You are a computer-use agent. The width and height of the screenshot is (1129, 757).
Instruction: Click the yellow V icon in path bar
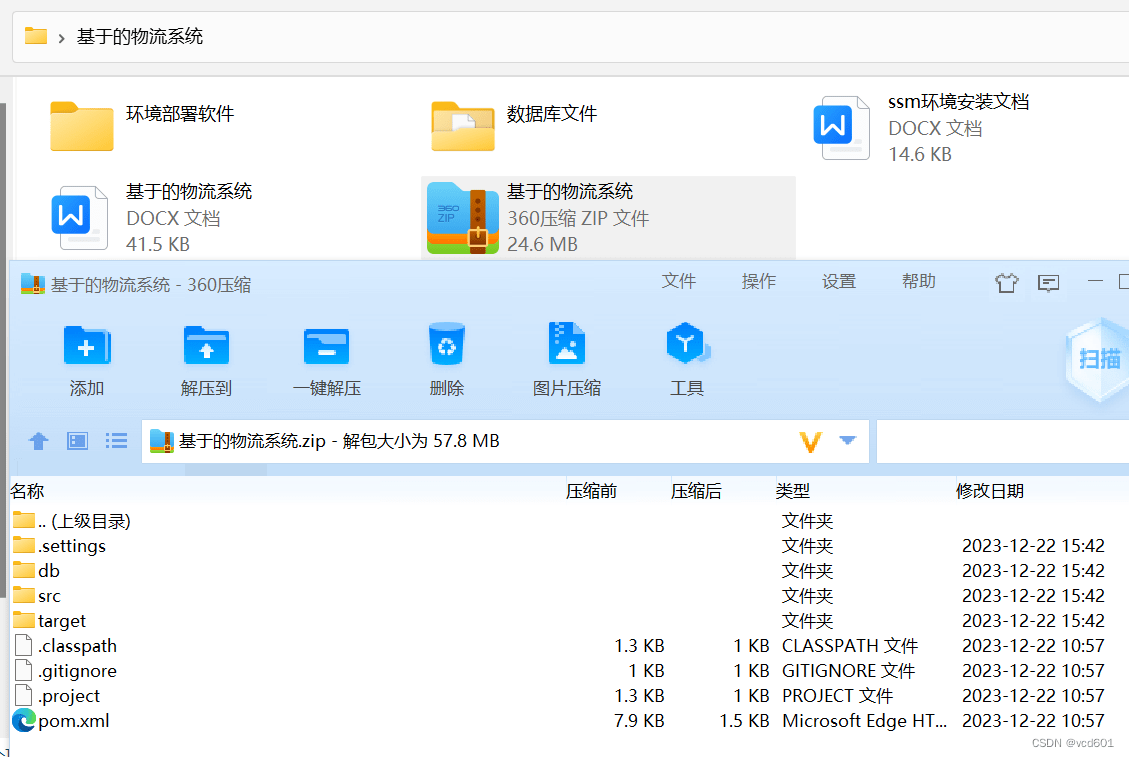click(811, 441)
